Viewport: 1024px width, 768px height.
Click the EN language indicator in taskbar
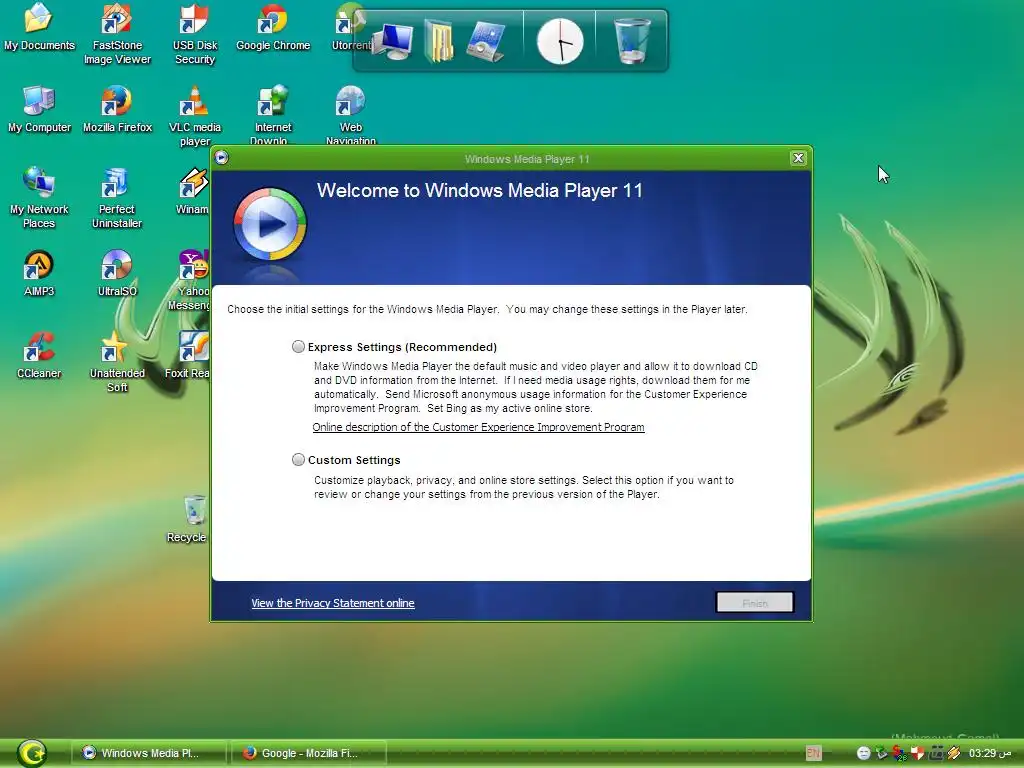pyautogui.click(x=813, y=753)
